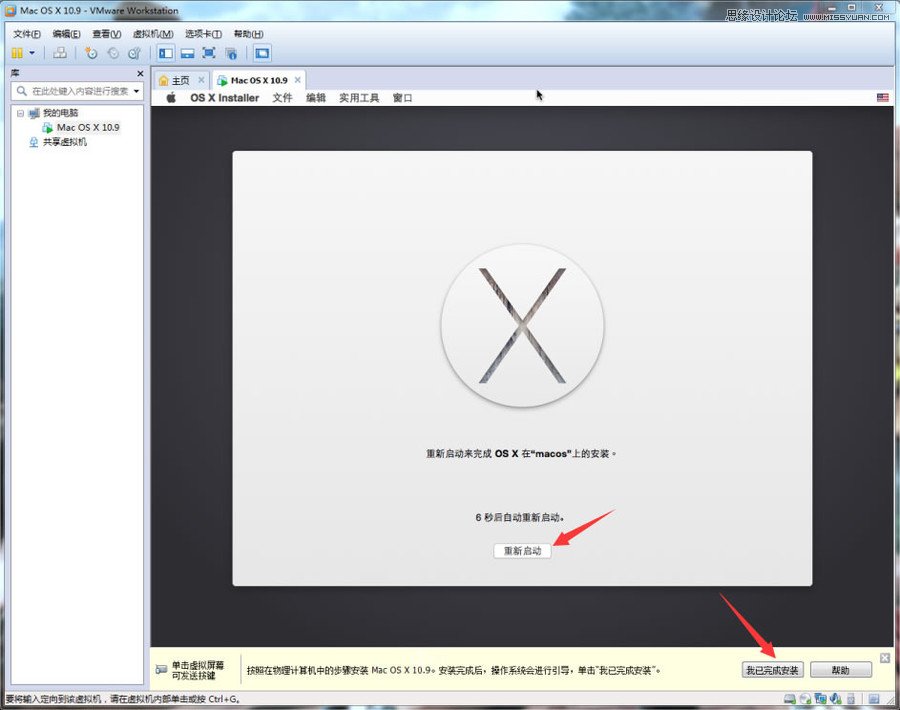Viewport: 900px width, 710px height.
Task: Click inside the library search field
Action: [70, 91]
